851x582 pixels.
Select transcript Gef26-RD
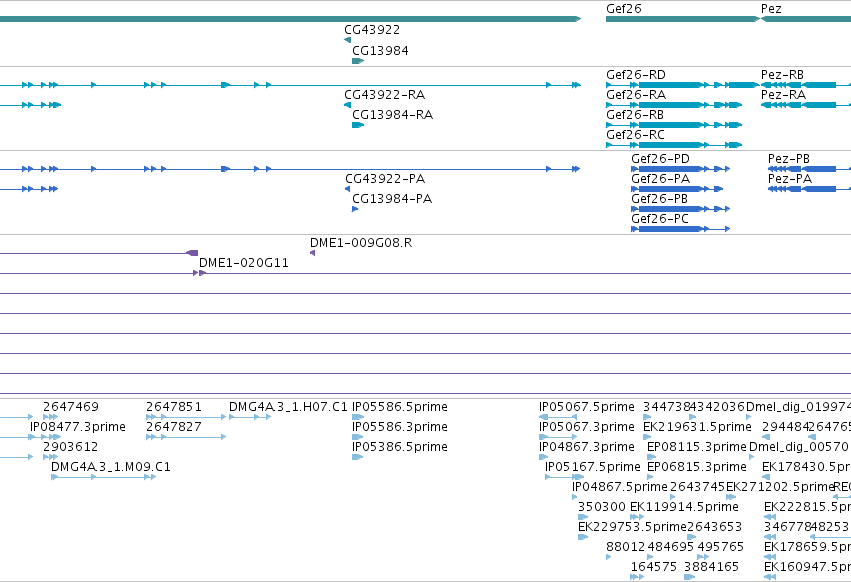tap(683, 85)
